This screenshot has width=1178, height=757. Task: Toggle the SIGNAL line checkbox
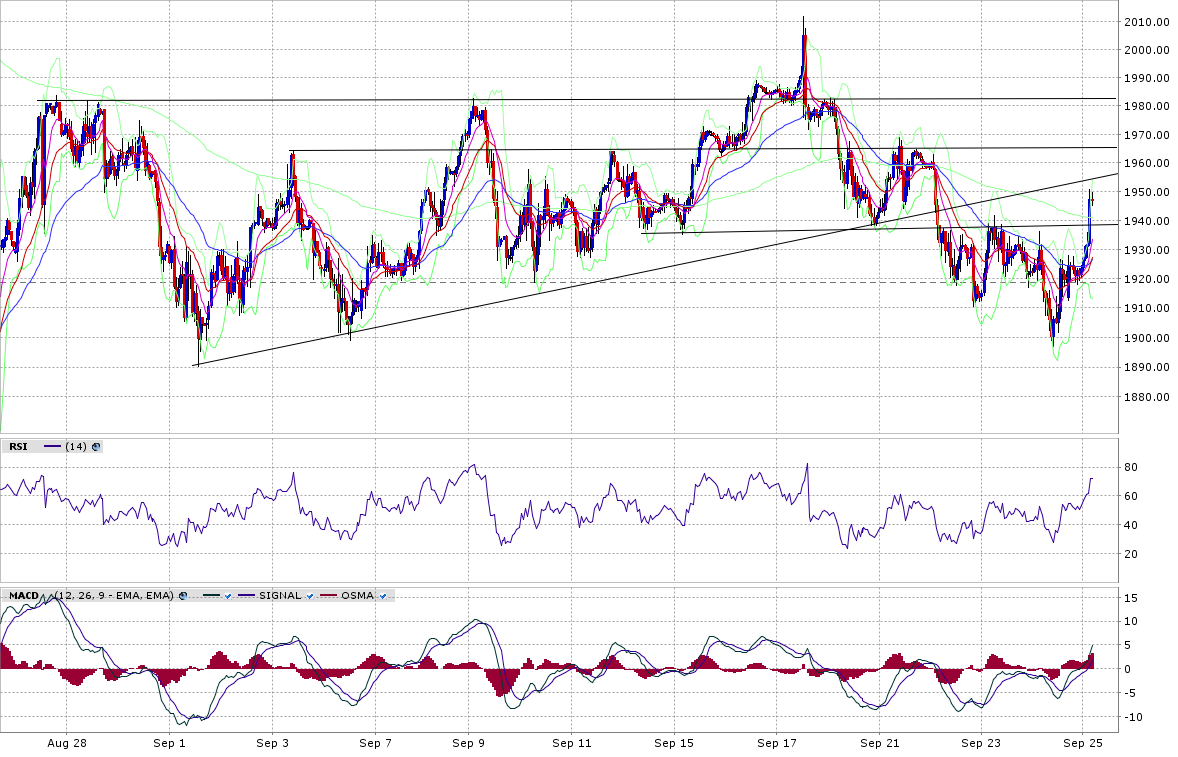(x=310, y=596)
